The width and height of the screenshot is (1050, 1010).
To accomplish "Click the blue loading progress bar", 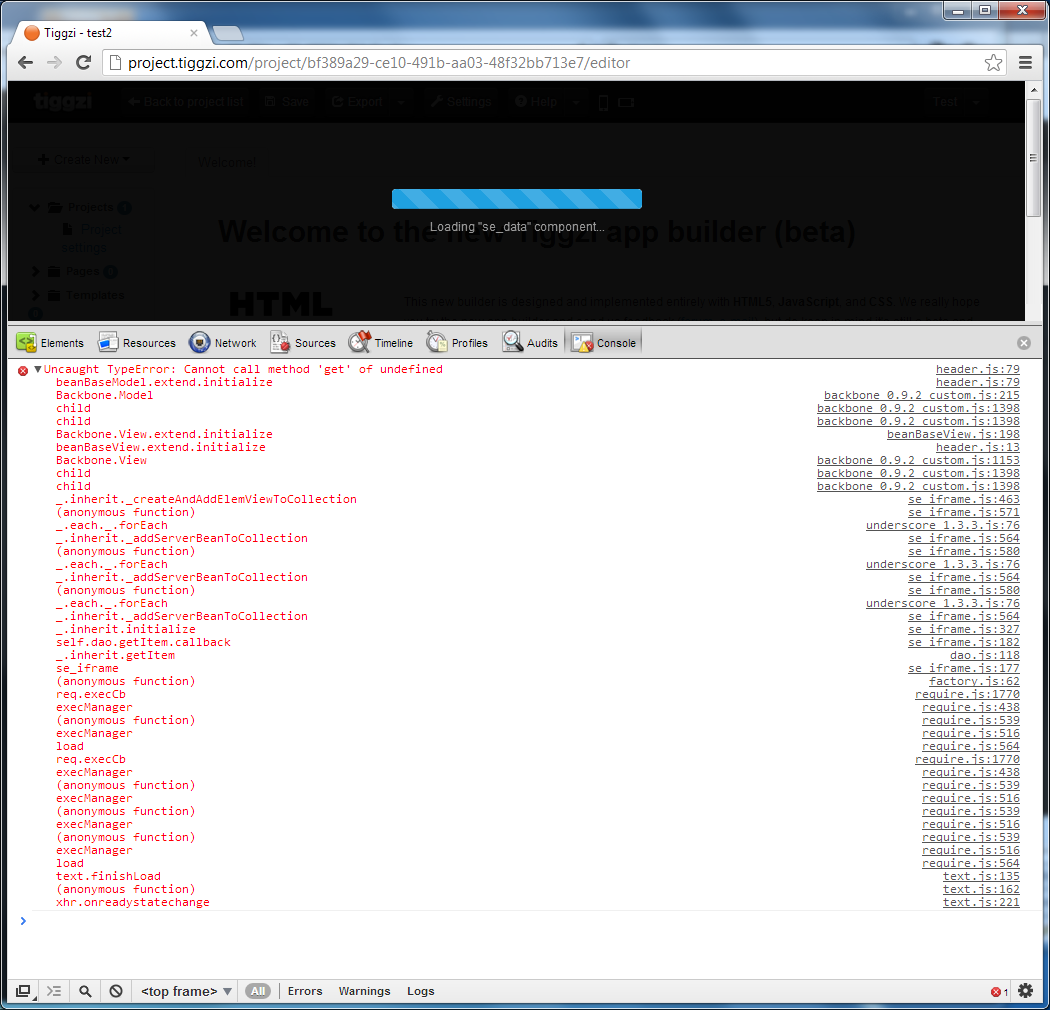I will [x=516, y=199].
